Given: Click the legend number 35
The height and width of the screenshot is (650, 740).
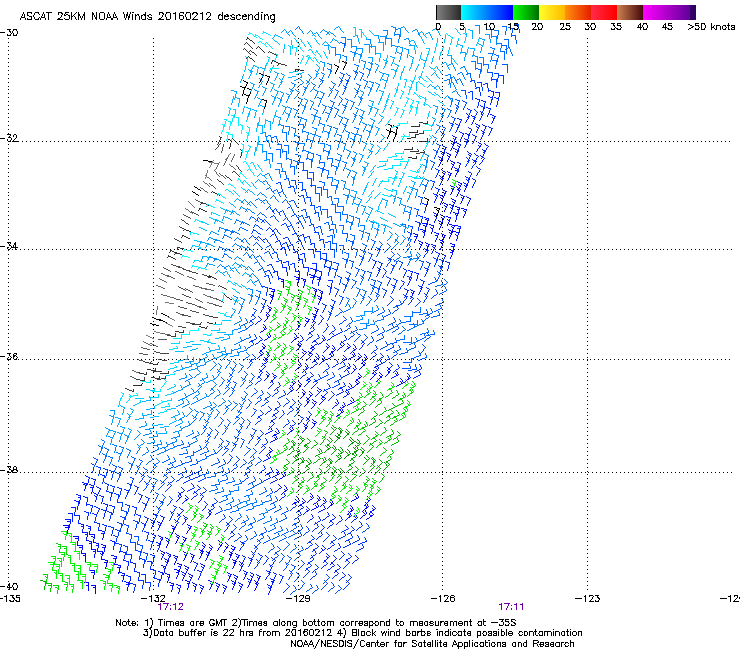Looking at the screenshot, I should tap(616, 27).
